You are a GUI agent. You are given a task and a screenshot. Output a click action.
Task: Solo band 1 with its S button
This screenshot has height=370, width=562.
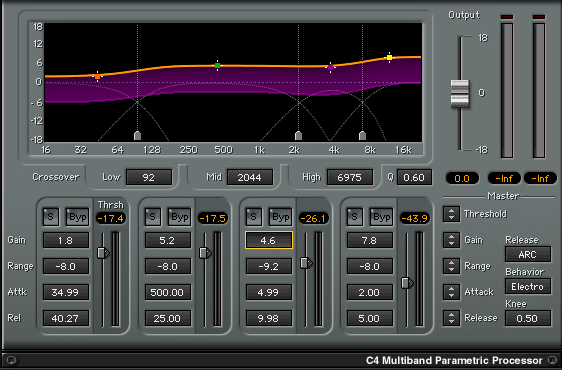[51, 217]
